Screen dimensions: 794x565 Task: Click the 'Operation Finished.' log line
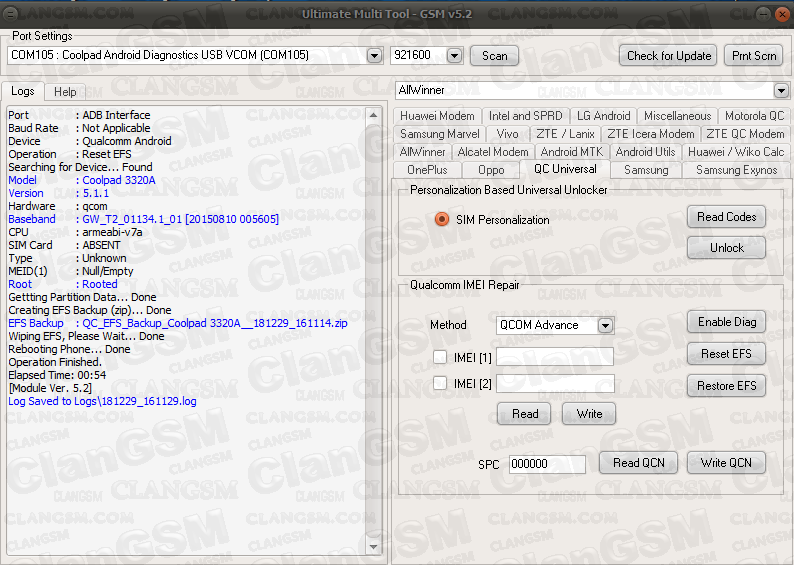click(x=55, y=362)
